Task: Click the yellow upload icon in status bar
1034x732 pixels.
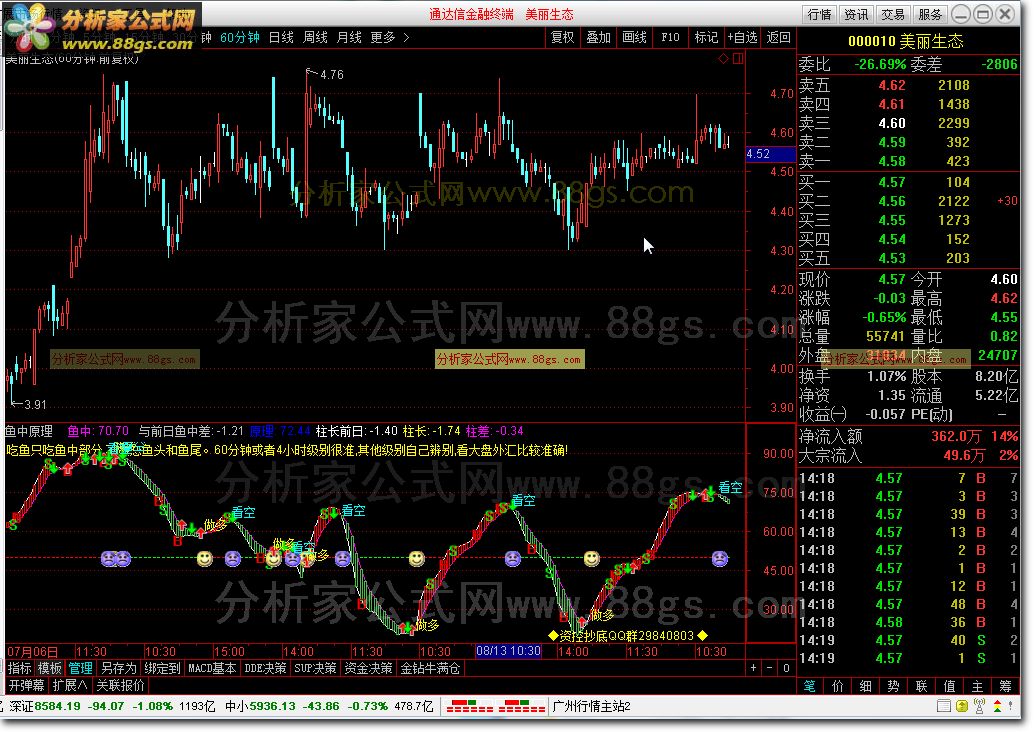Action: click(x=962, y=706)
